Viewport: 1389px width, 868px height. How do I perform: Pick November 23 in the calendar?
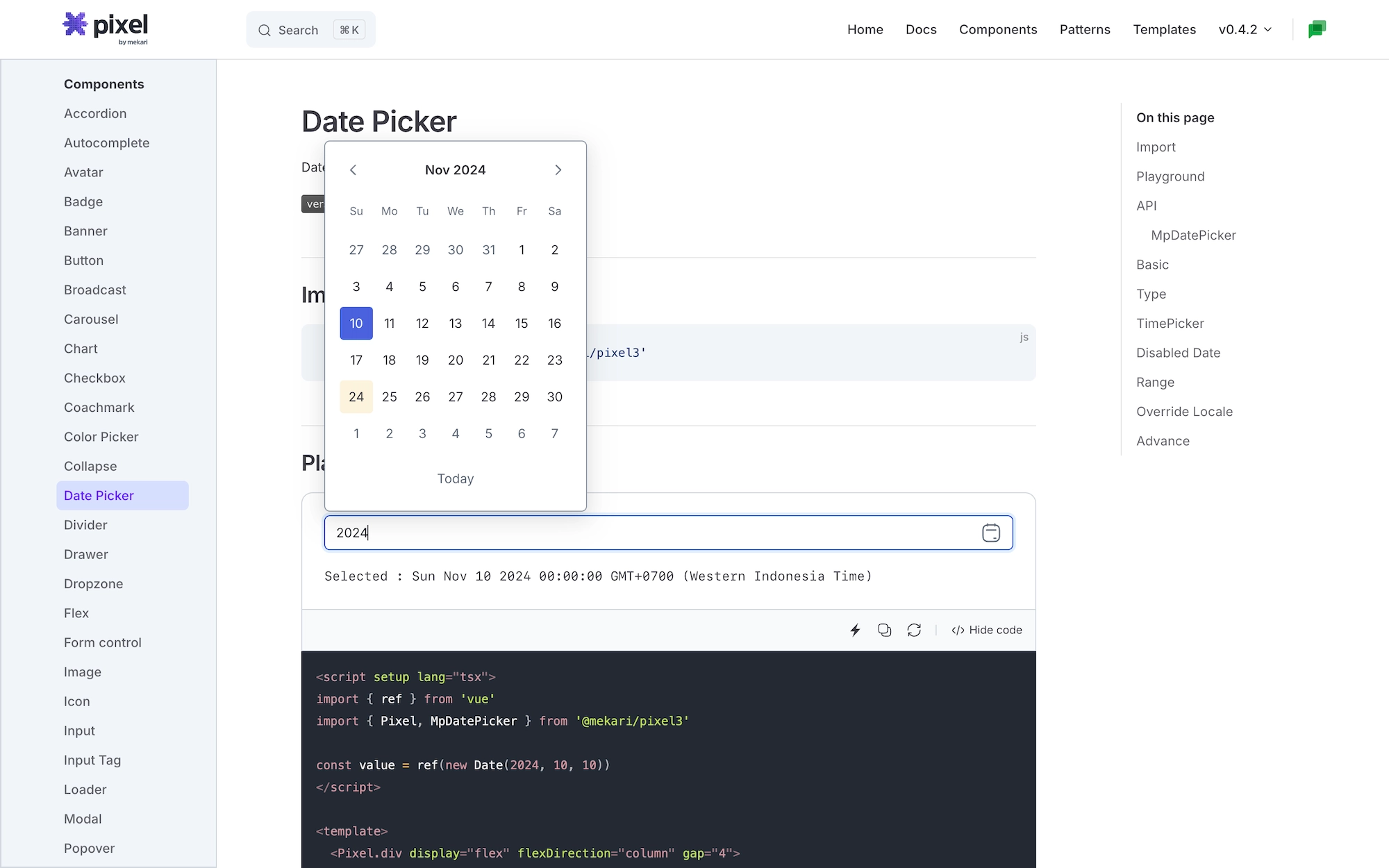point(555,360)
